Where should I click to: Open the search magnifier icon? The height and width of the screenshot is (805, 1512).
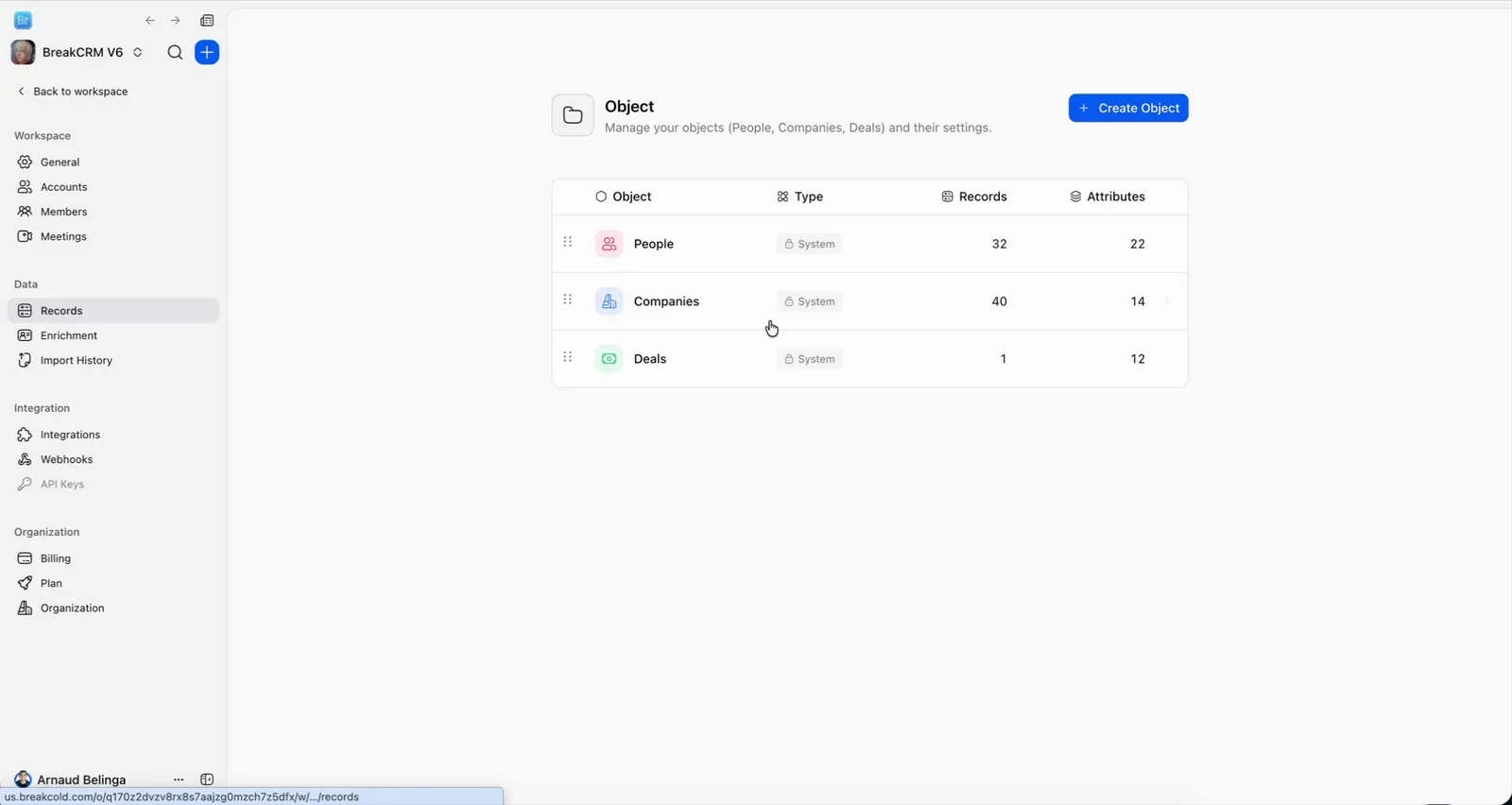pyautogui.click(x=175, y=53)
